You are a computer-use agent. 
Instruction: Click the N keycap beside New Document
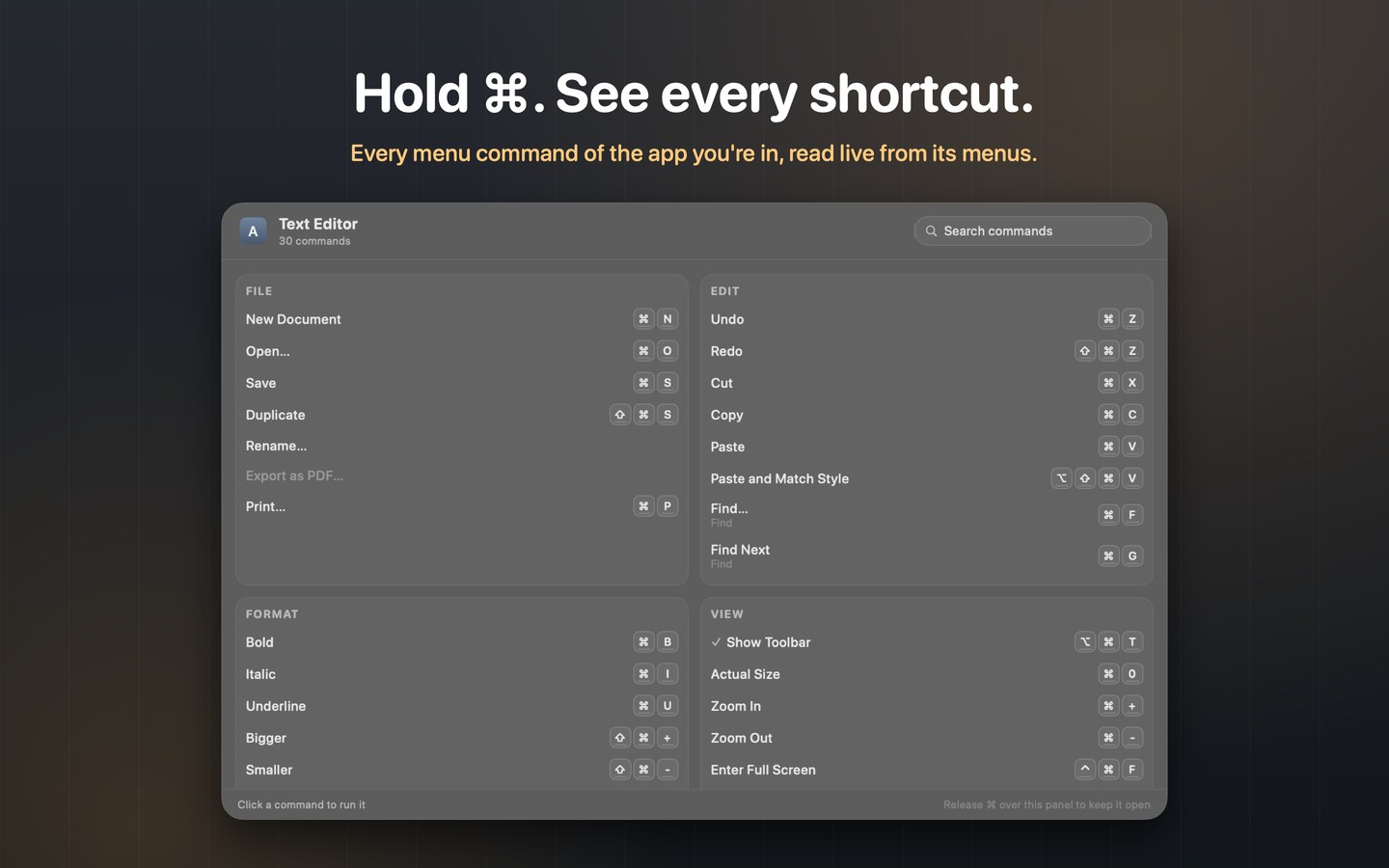(667, 319)
